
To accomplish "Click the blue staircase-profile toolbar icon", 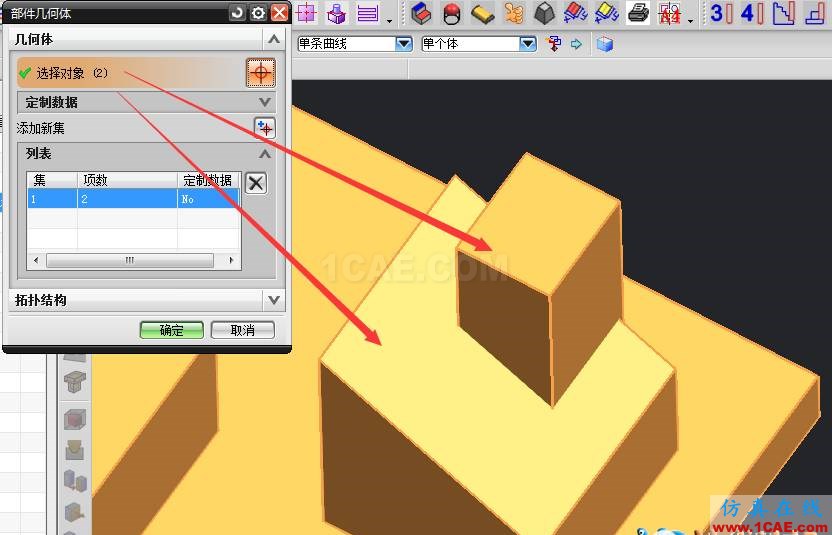I will coord(784,13).
